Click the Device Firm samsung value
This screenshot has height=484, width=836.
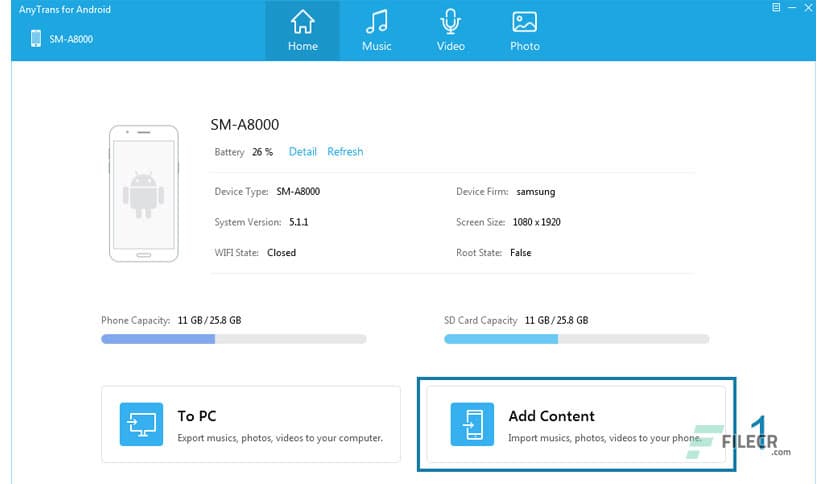coord(535,191)
